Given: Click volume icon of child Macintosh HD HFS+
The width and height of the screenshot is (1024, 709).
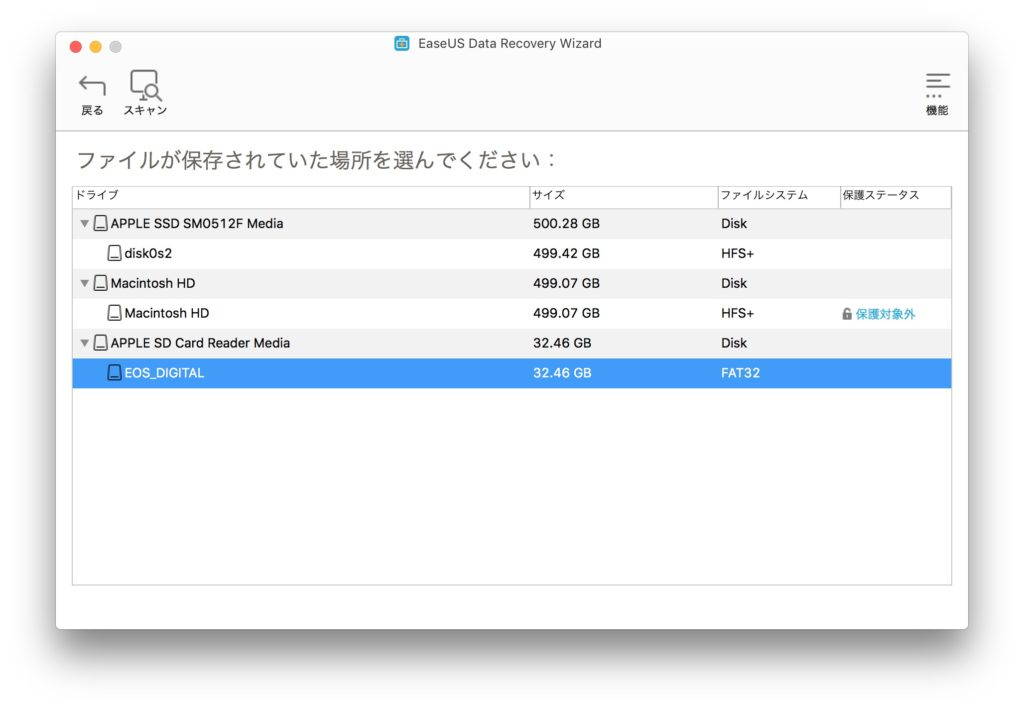Looking at the screenshot, I should 114,313.
